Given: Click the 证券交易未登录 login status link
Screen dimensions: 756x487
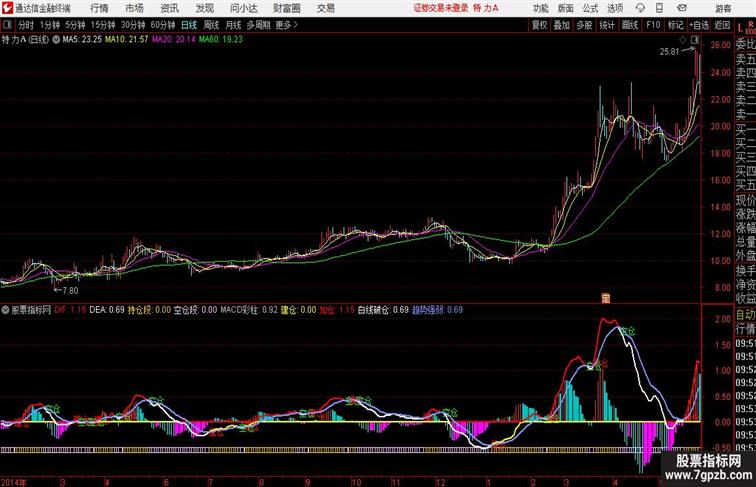Looking at the screenshot, I should pos(441,8).
